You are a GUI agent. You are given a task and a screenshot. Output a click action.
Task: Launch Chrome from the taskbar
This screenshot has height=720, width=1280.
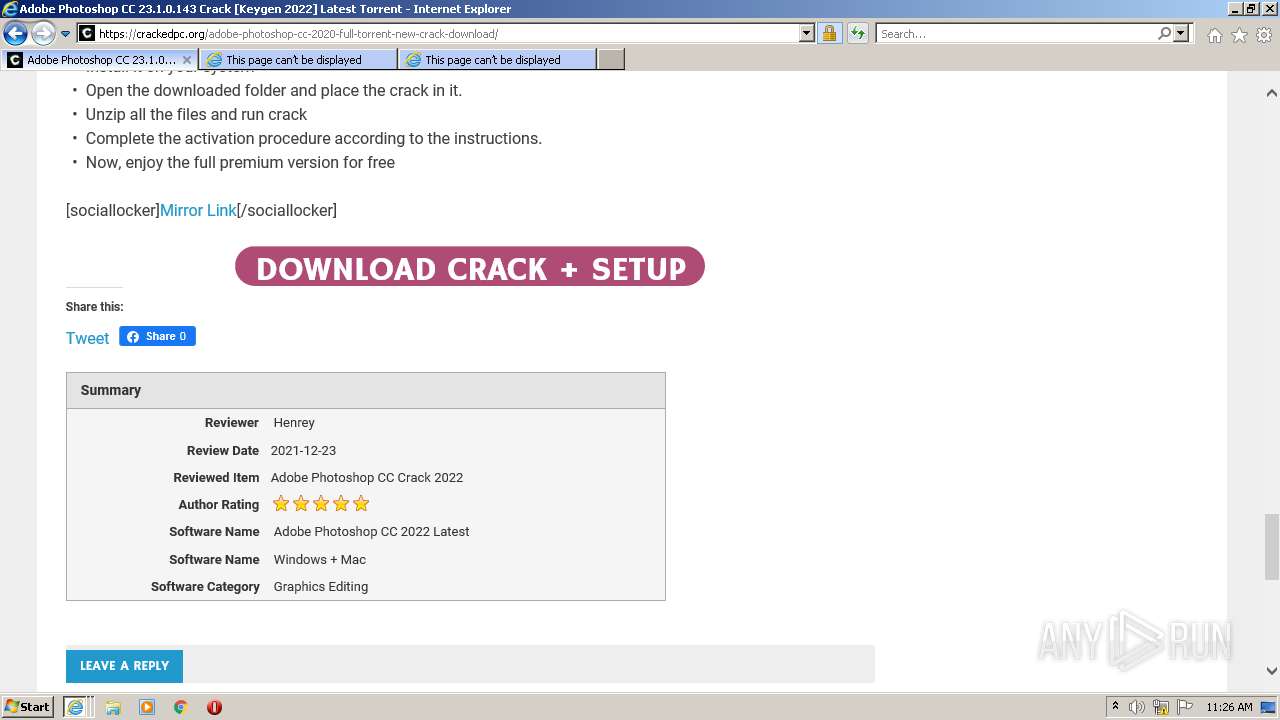click(x=181, y=707)
